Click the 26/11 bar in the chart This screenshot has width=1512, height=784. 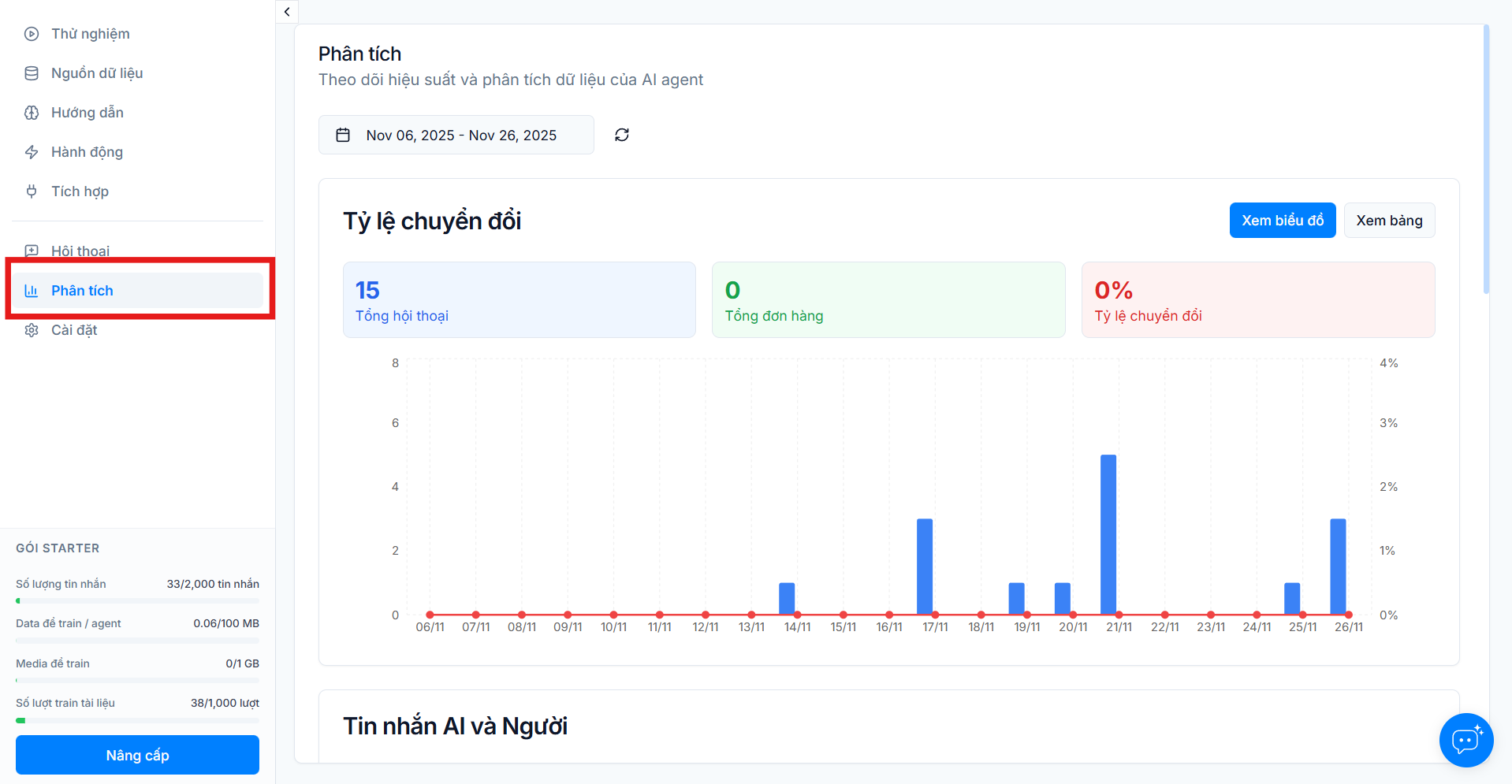[x=1338, y=567]
